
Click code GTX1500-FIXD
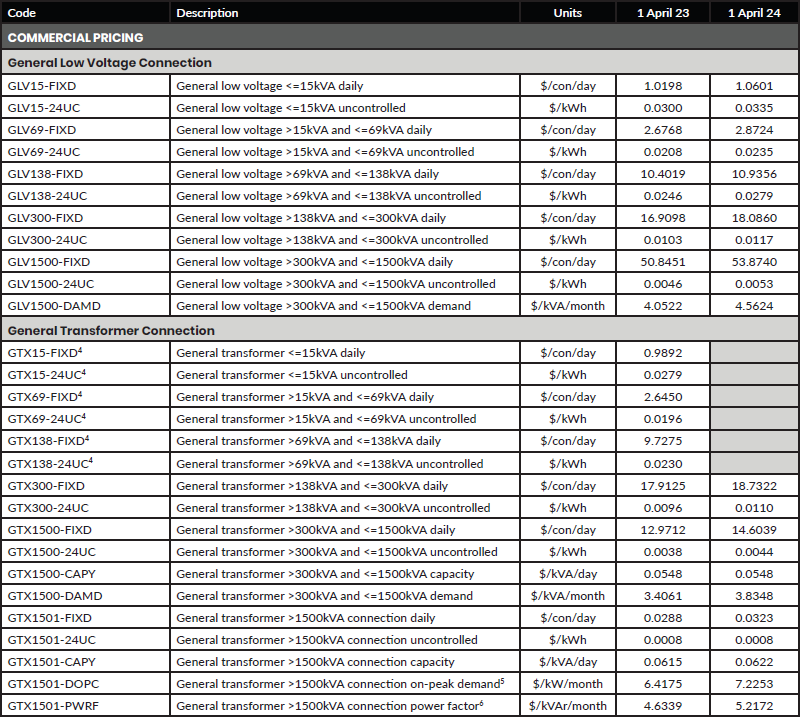(x=49, y=530)
